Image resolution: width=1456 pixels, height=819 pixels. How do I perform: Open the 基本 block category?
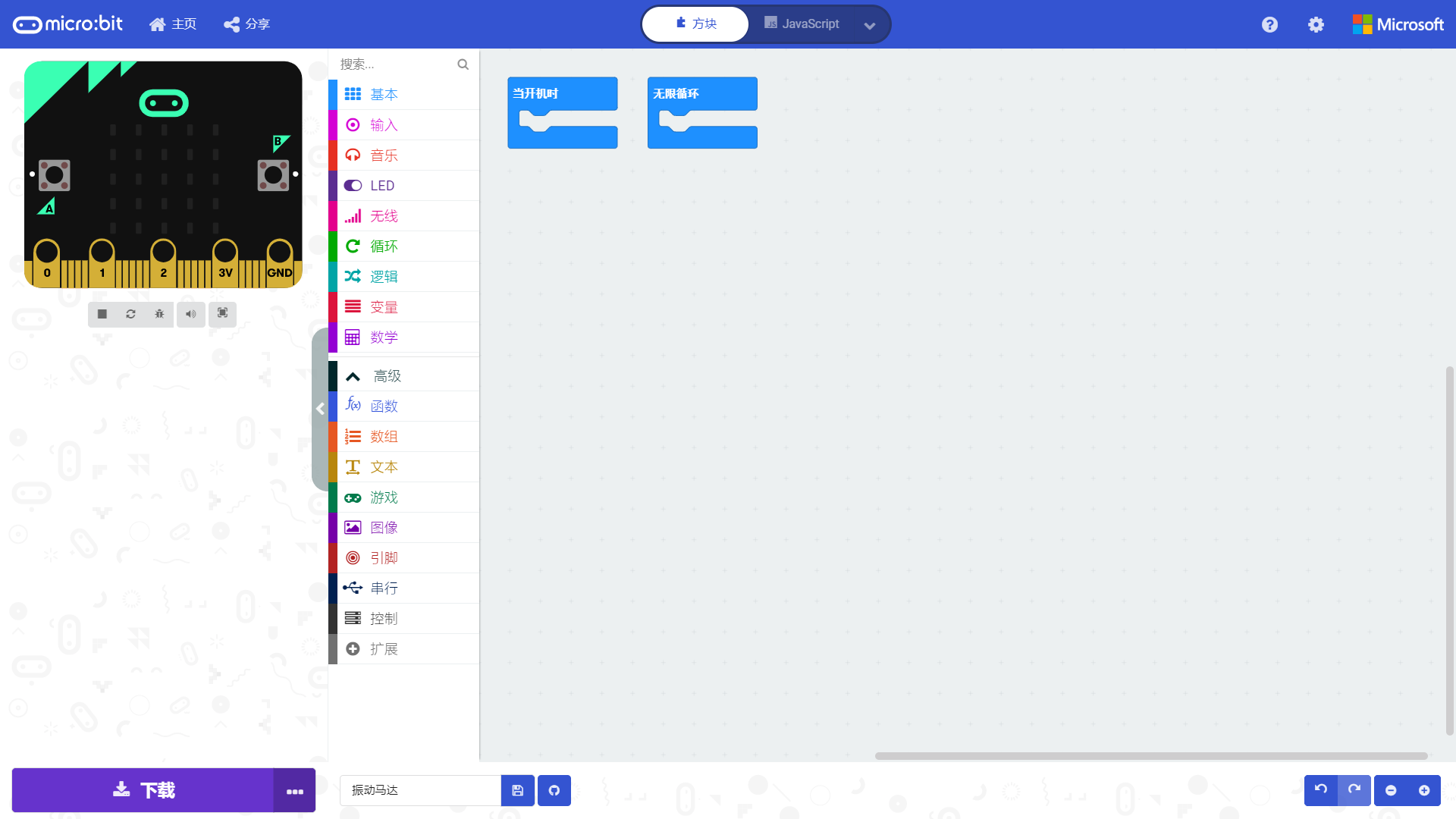(384, 95)
